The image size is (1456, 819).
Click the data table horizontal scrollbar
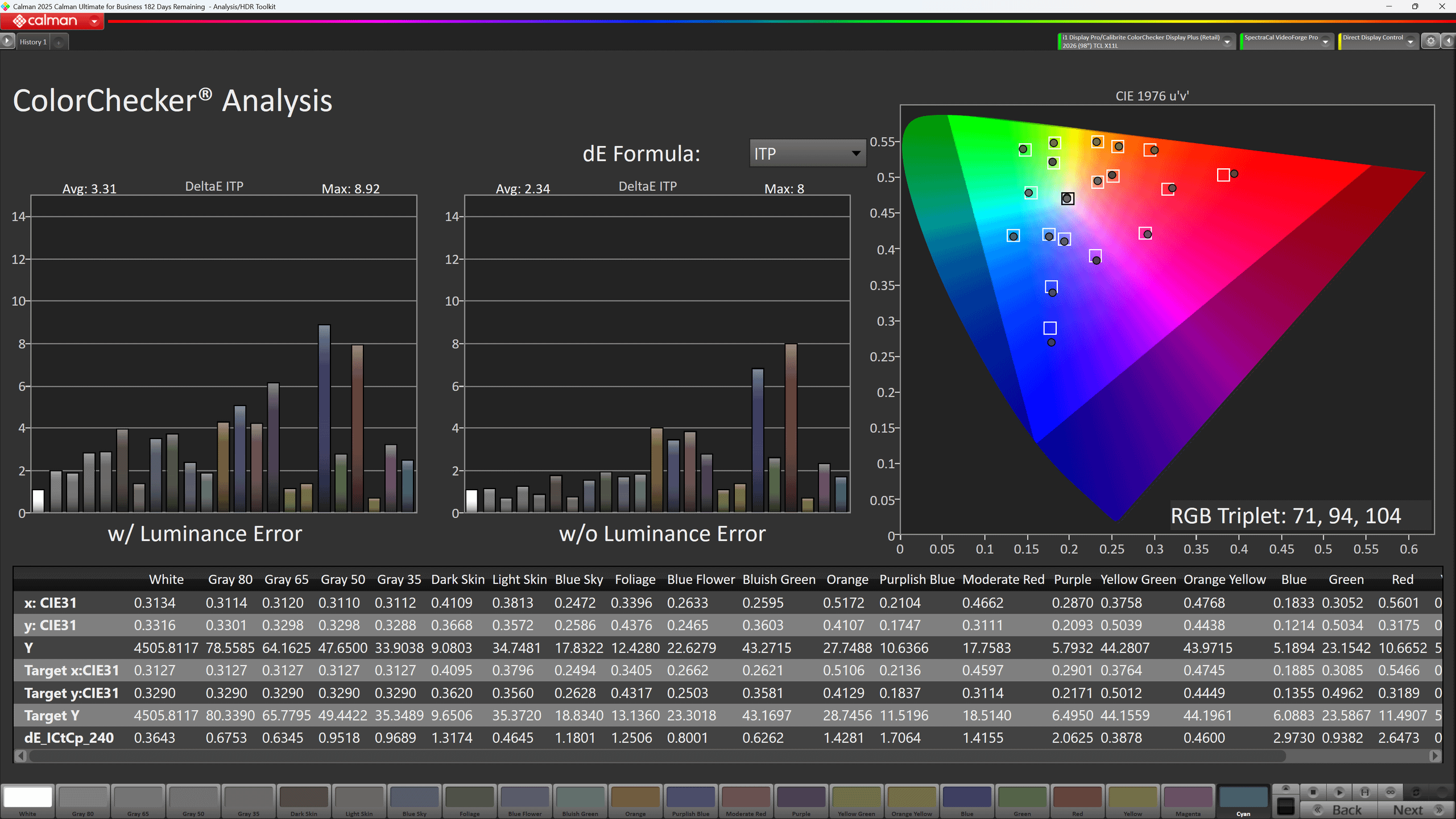tap(657, 756)
